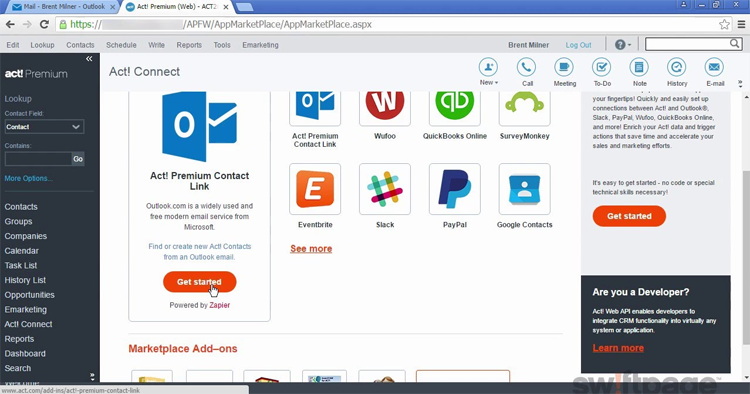Open the Contacts menu
750x394 pixels.
click(x=80, y=45)
